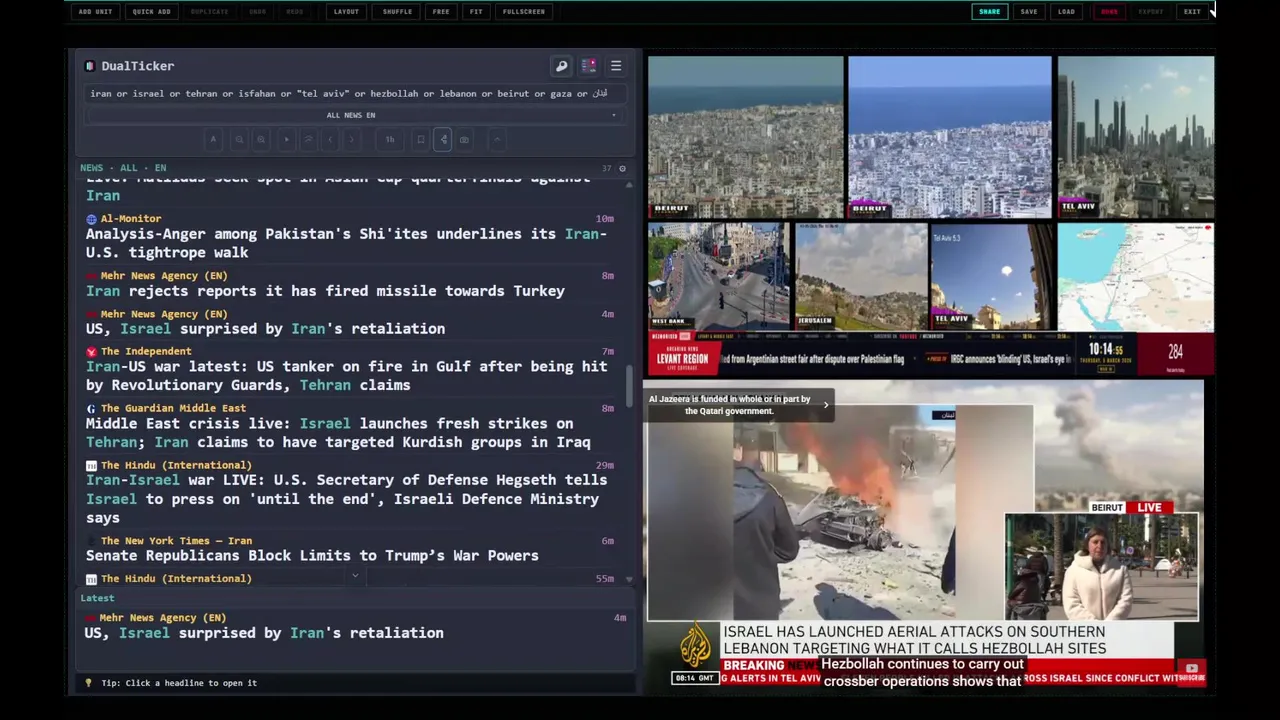Click the zoom out magnifier icon
This screenshot has width=1280, height=720.
[x=239, y=139]
